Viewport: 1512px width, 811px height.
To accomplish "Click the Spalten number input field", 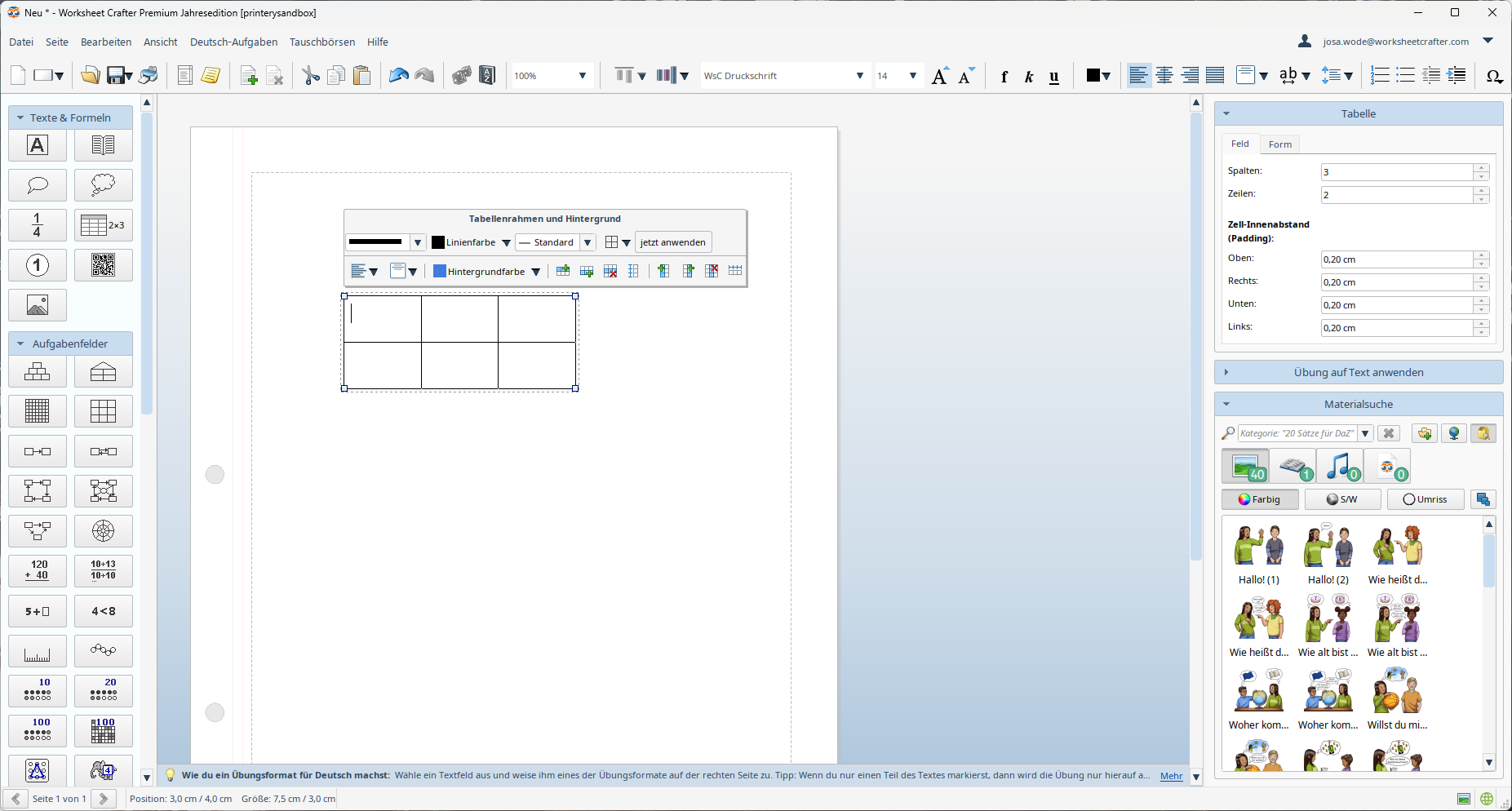I will 1396,172.
